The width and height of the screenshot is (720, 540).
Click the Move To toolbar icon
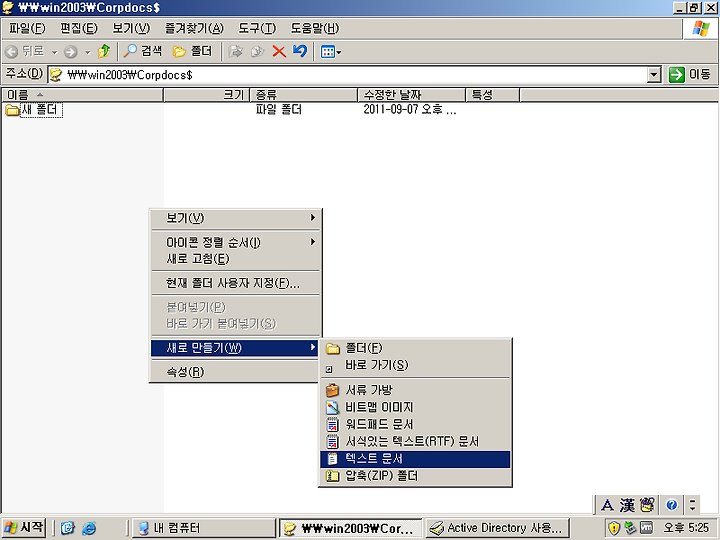(236, 51)
